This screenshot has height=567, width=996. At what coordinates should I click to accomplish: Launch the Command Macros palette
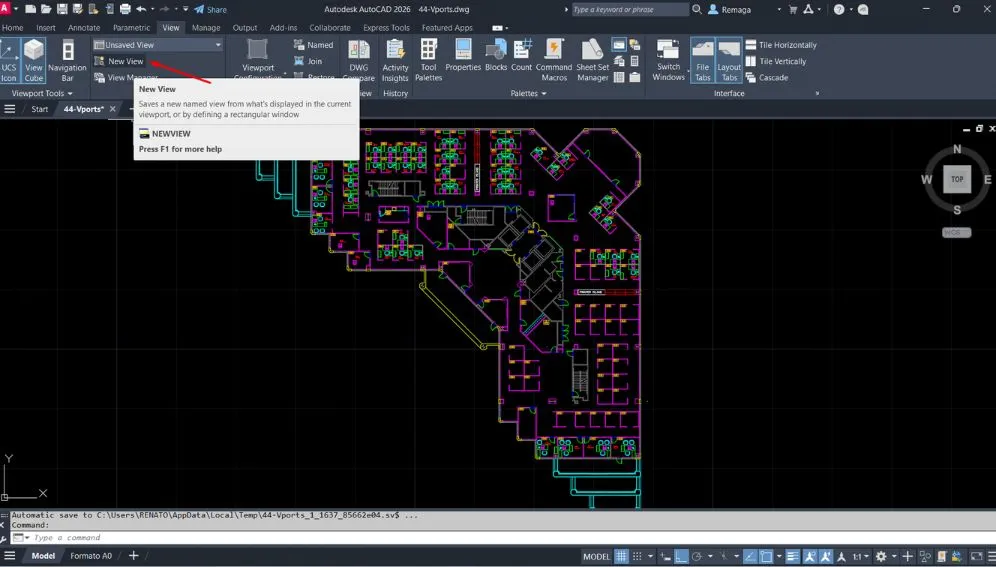[554, 60]
